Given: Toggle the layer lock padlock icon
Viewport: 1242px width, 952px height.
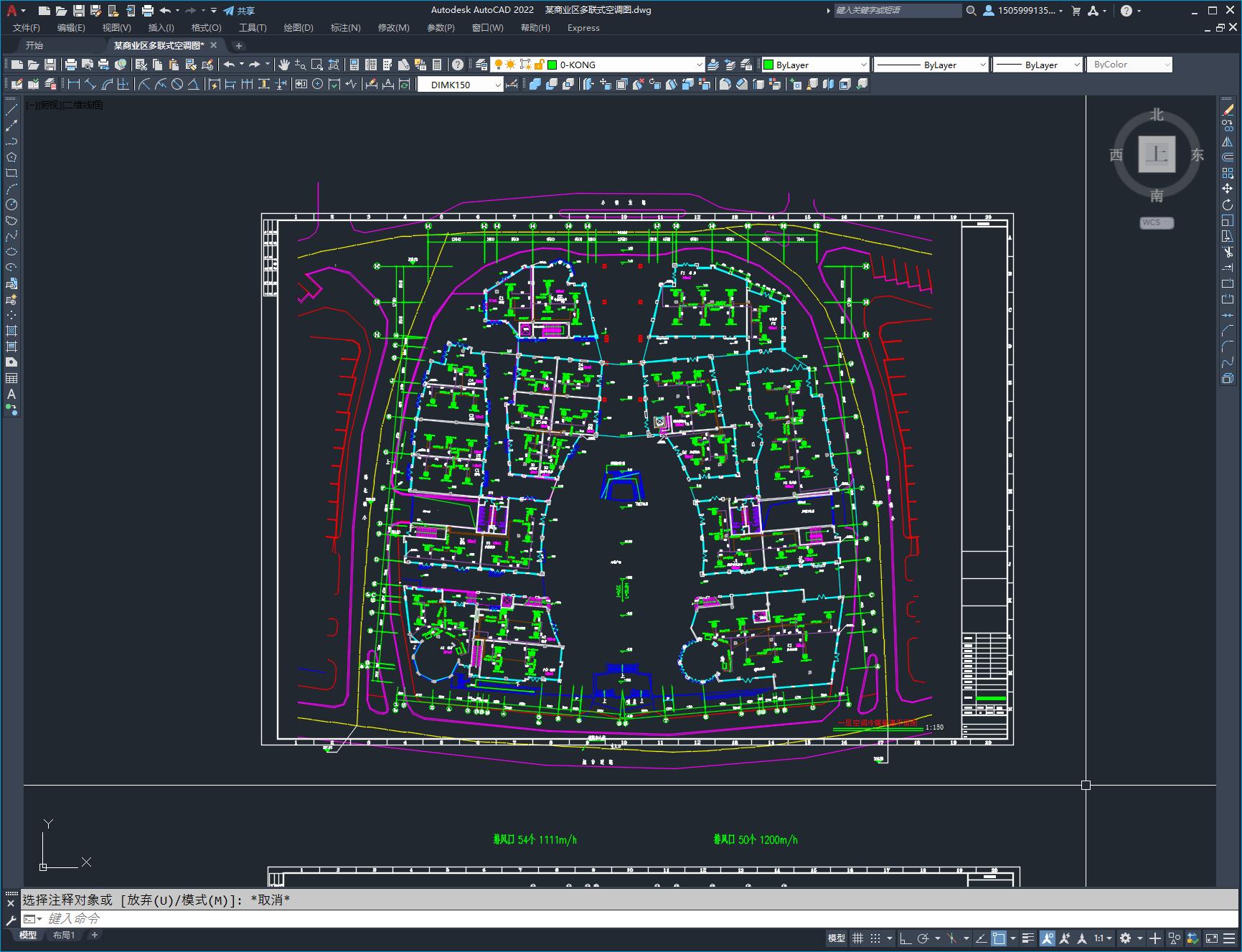Looking at the screenshot, I should click(x=540, y=65).
